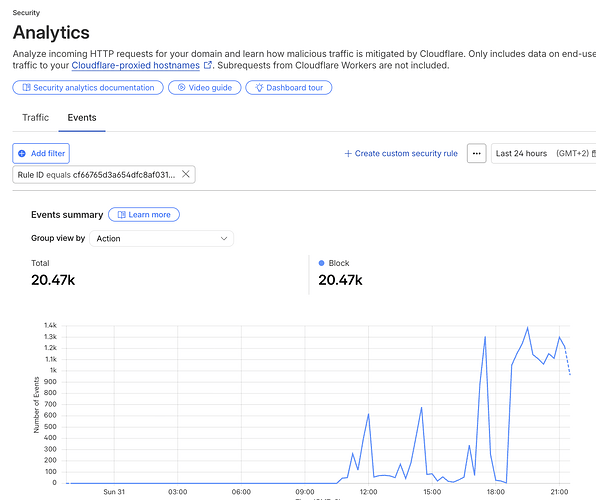Screen dimensions: 596x500
Task: Click the plus icon beside Create custom security rule
Action: (x=348, y=154)
